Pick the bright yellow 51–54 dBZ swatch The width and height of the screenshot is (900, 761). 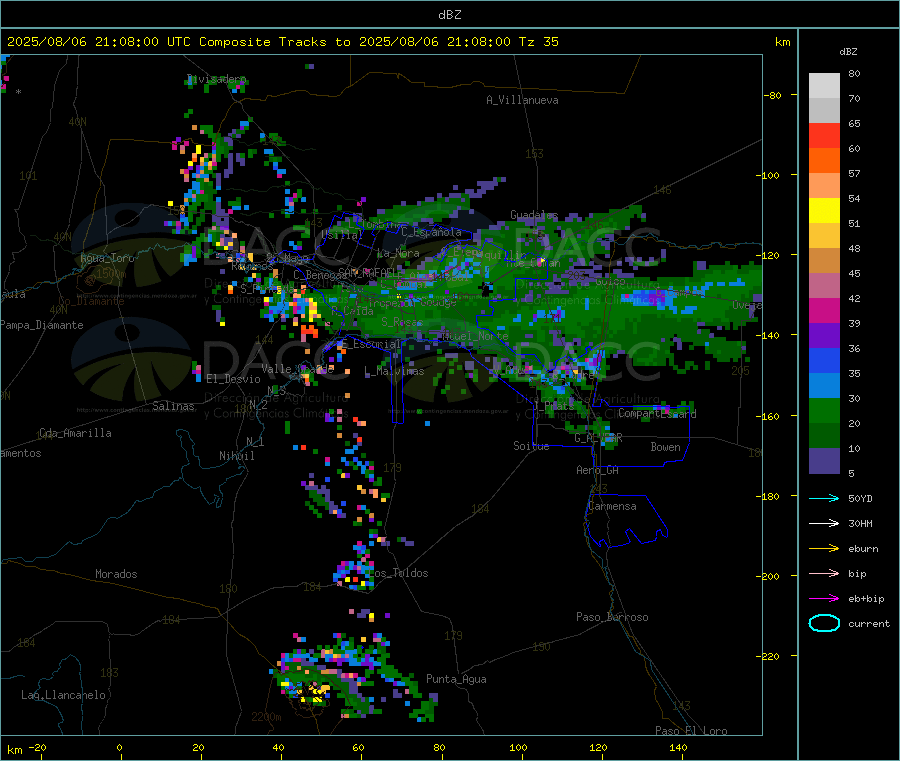(x=824, y=211)
